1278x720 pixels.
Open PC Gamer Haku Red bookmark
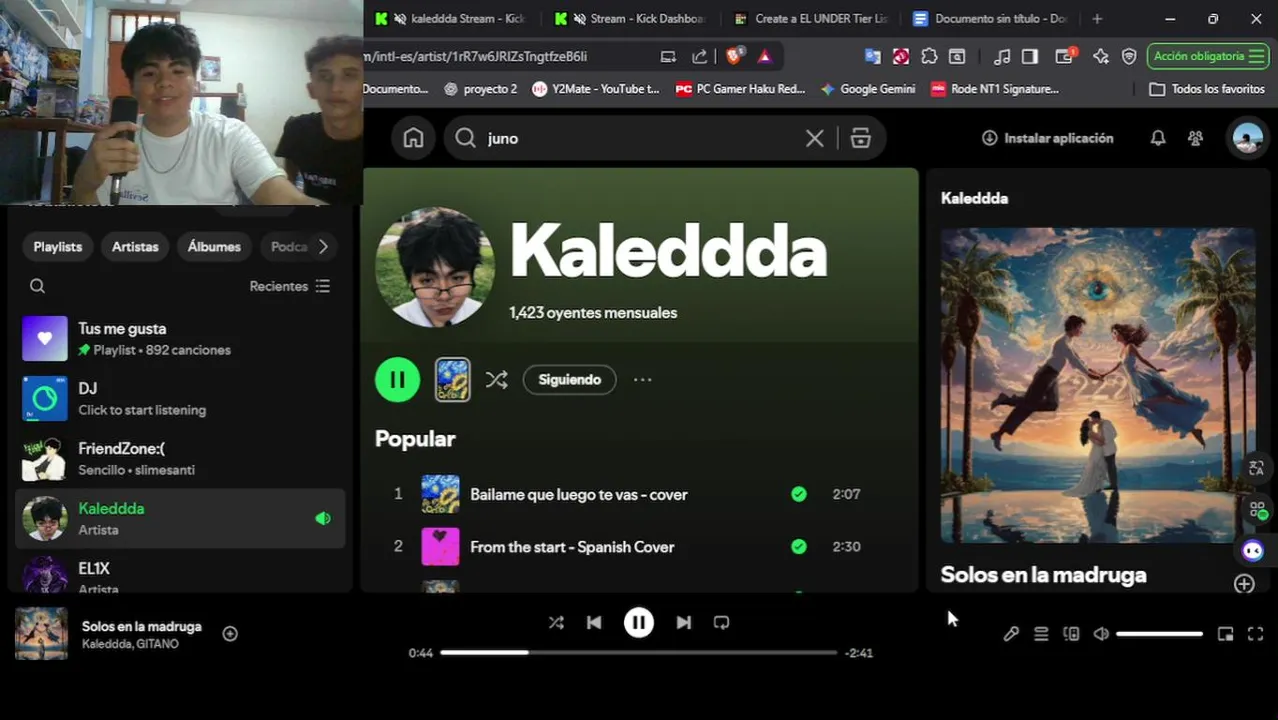(x=740, y=89)
